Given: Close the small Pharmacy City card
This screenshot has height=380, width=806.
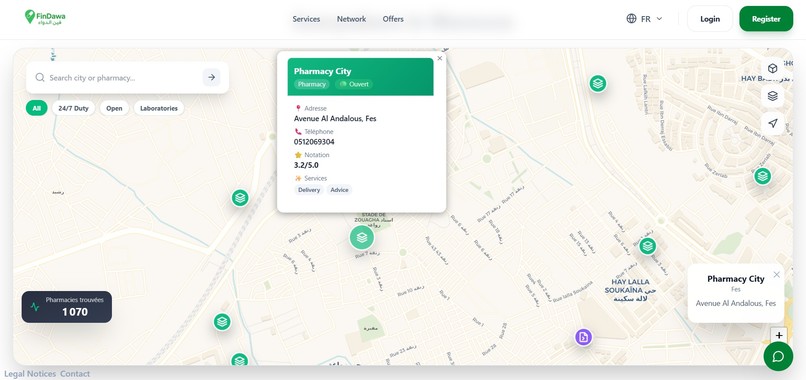Looking at the screenshot, I should pyautogui.click(x=776, y=275).
